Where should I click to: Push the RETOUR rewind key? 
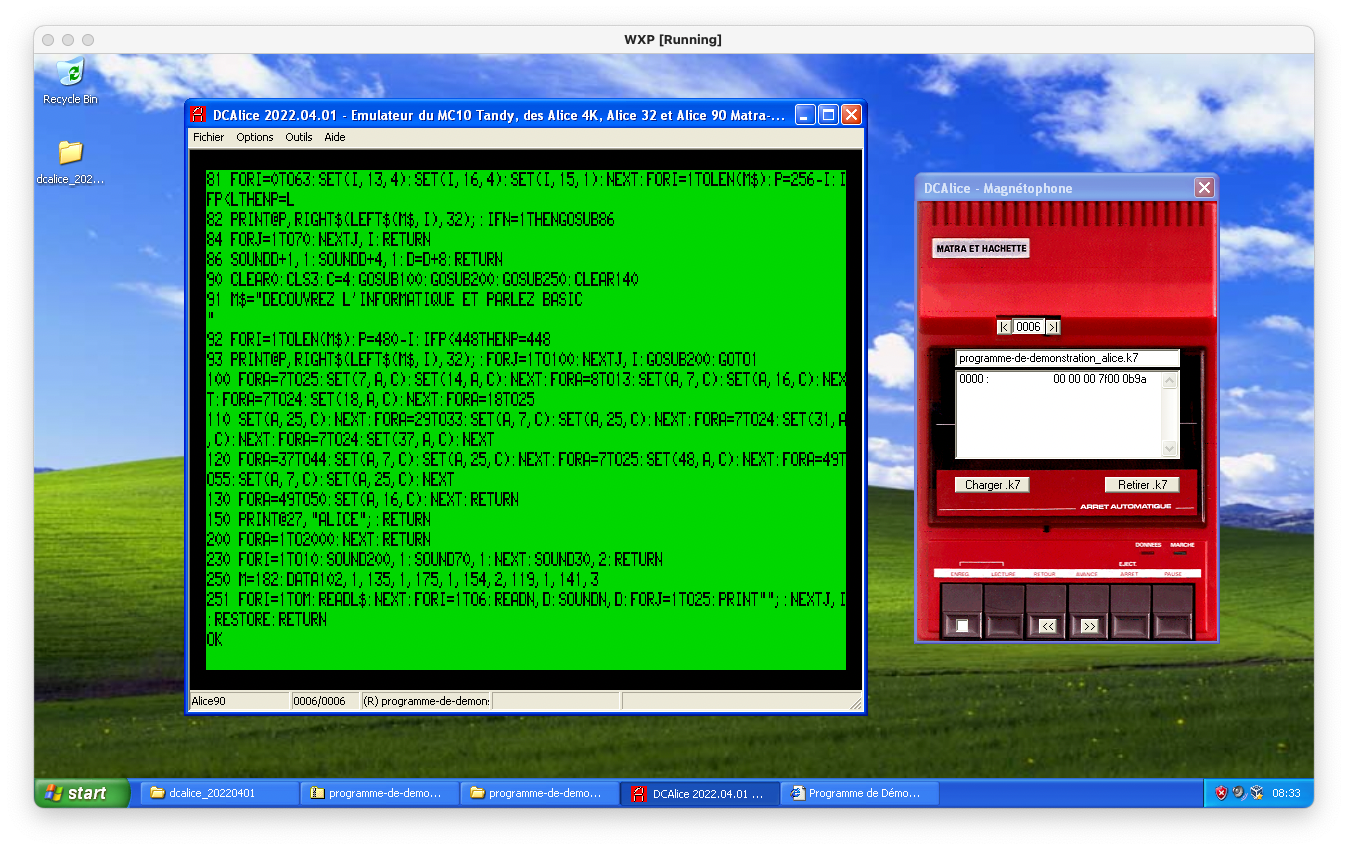point(1047,612)
